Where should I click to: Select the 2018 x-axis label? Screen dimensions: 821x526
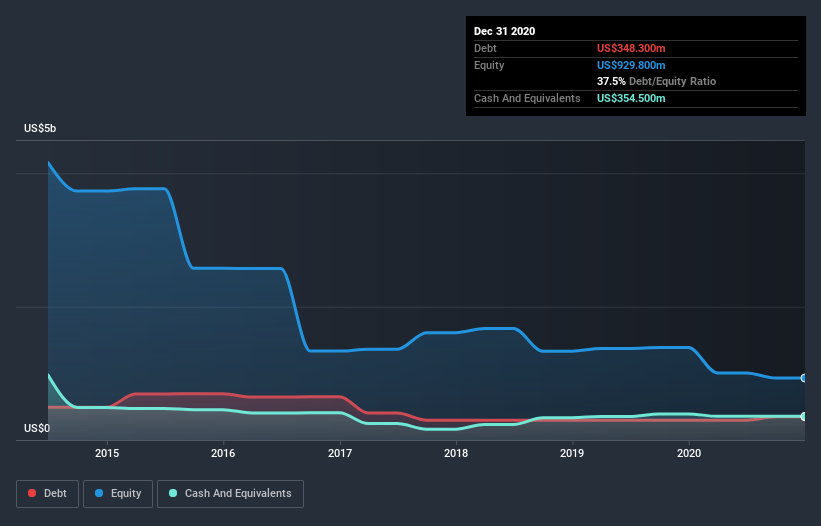[x=456, y=453]
